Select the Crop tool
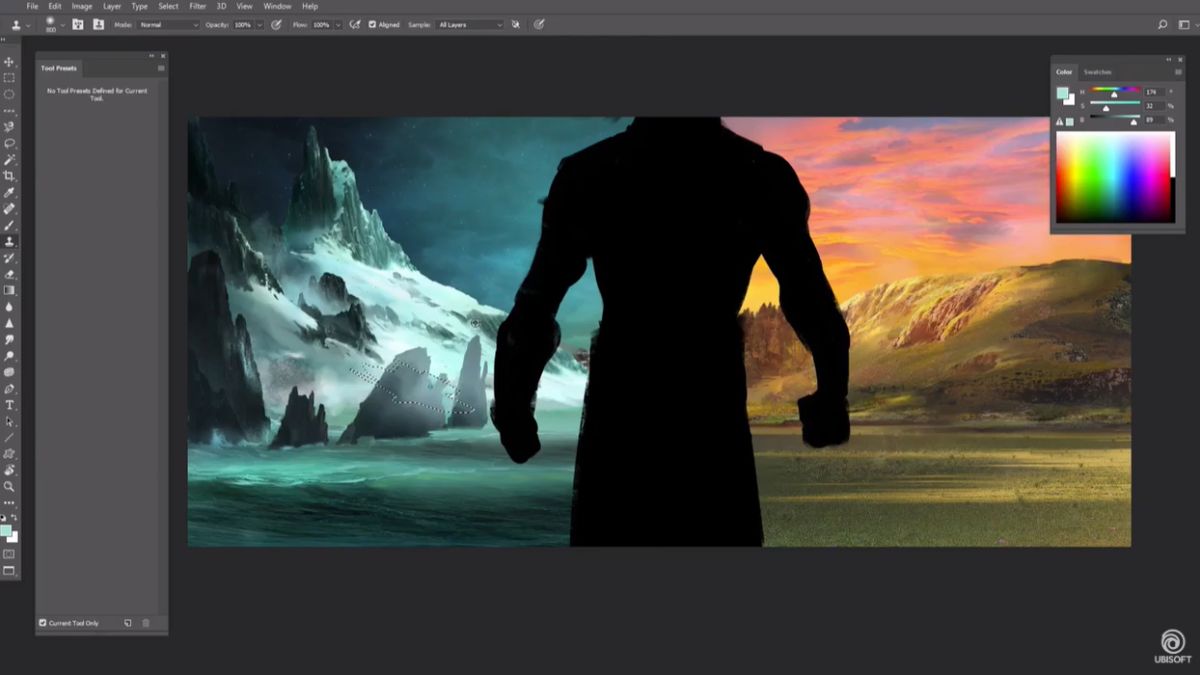The height and width of the screenshot is (675, 1200). click(9, 176)
